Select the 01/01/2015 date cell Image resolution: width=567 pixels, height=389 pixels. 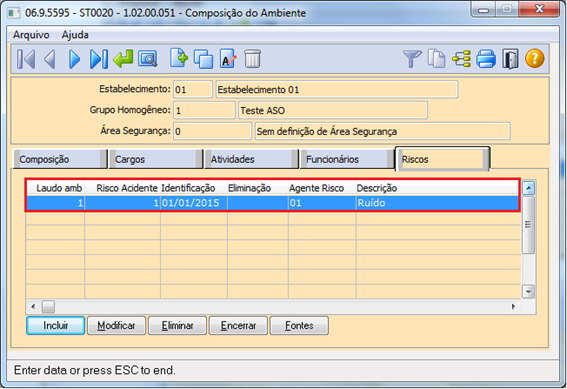tap(194, 203)
